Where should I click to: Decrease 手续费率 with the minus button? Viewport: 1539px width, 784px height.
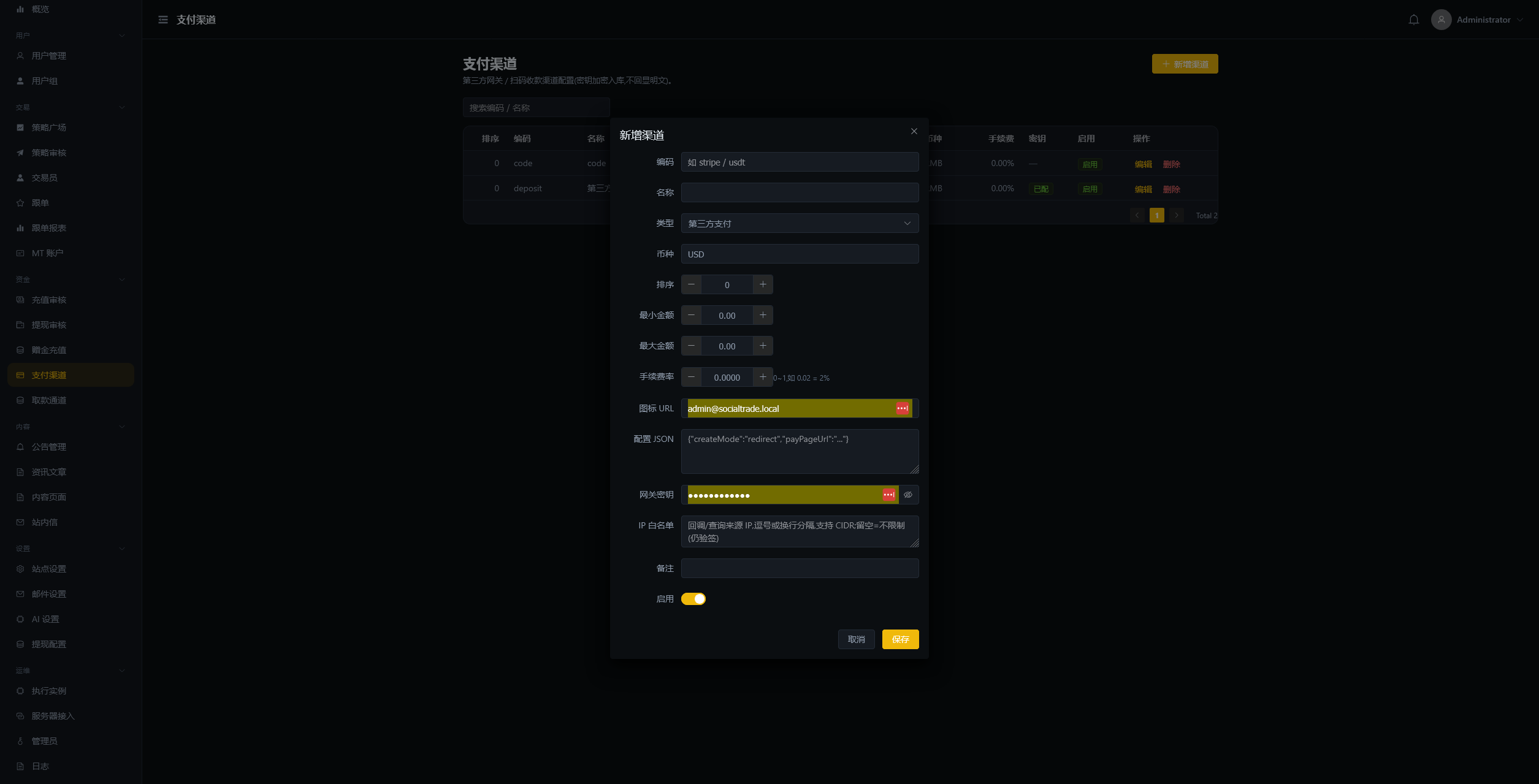click(692, 377)
